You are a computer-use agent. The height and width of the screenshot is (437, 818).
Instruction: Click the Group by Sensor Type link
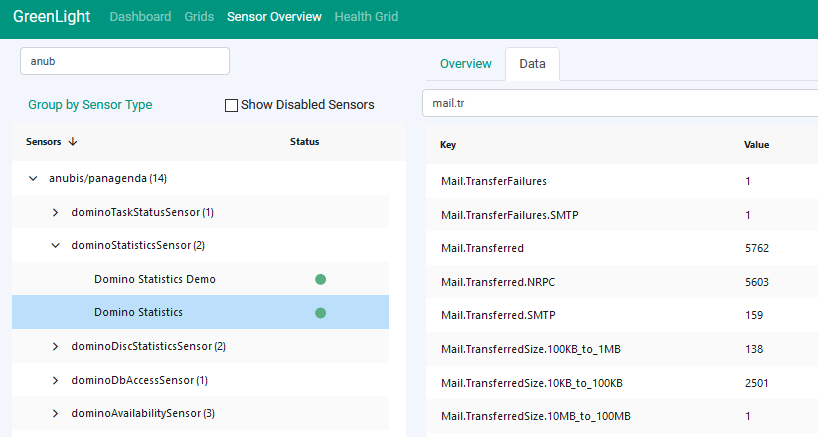coord(90,105)
